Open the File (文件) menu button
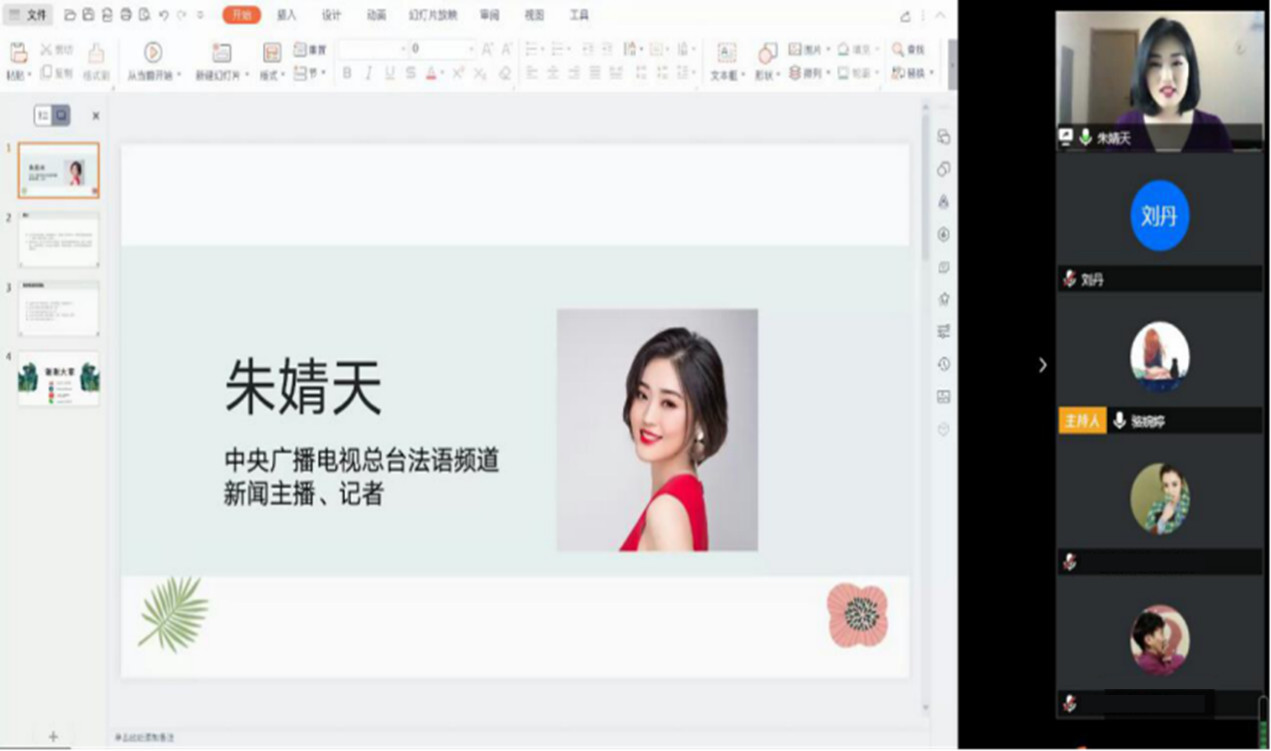Screen dimensions: 1271x751 point(28,15)
